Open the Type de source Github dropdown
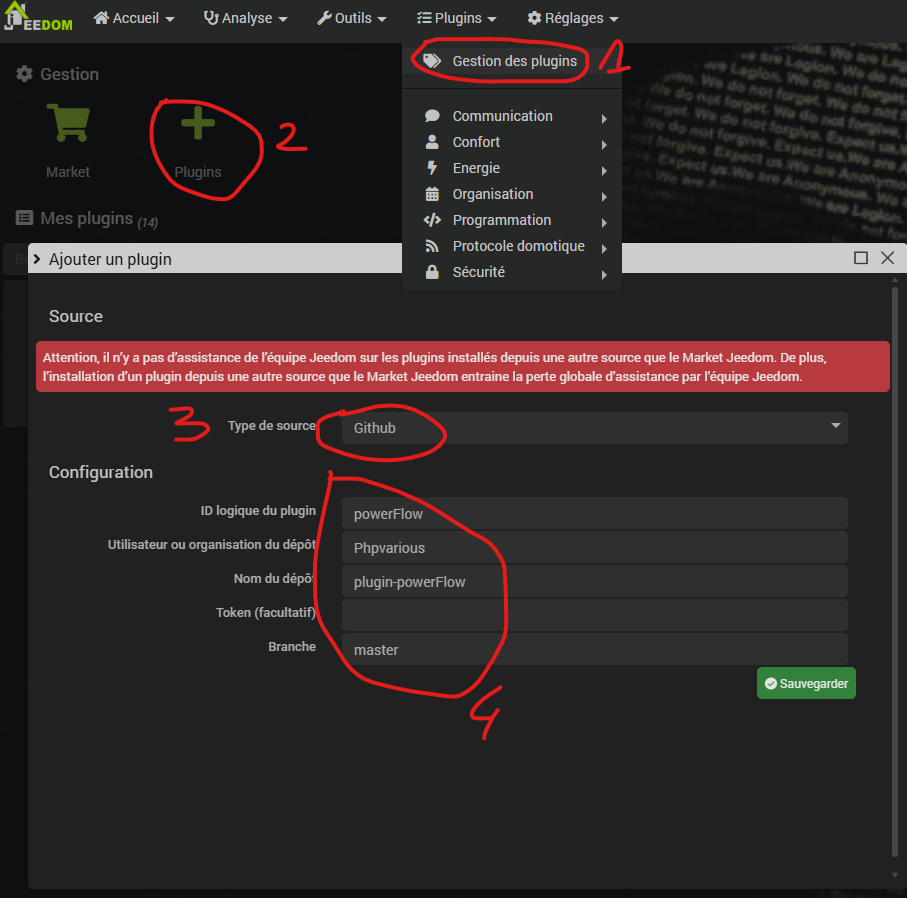This screenshot has height=898, width=907. 594,428
